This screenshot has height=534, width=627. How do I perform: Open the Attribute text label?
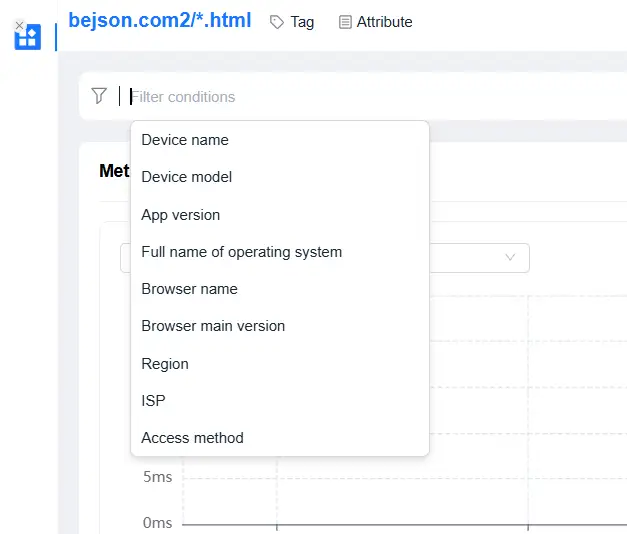(x=384, y=22)
